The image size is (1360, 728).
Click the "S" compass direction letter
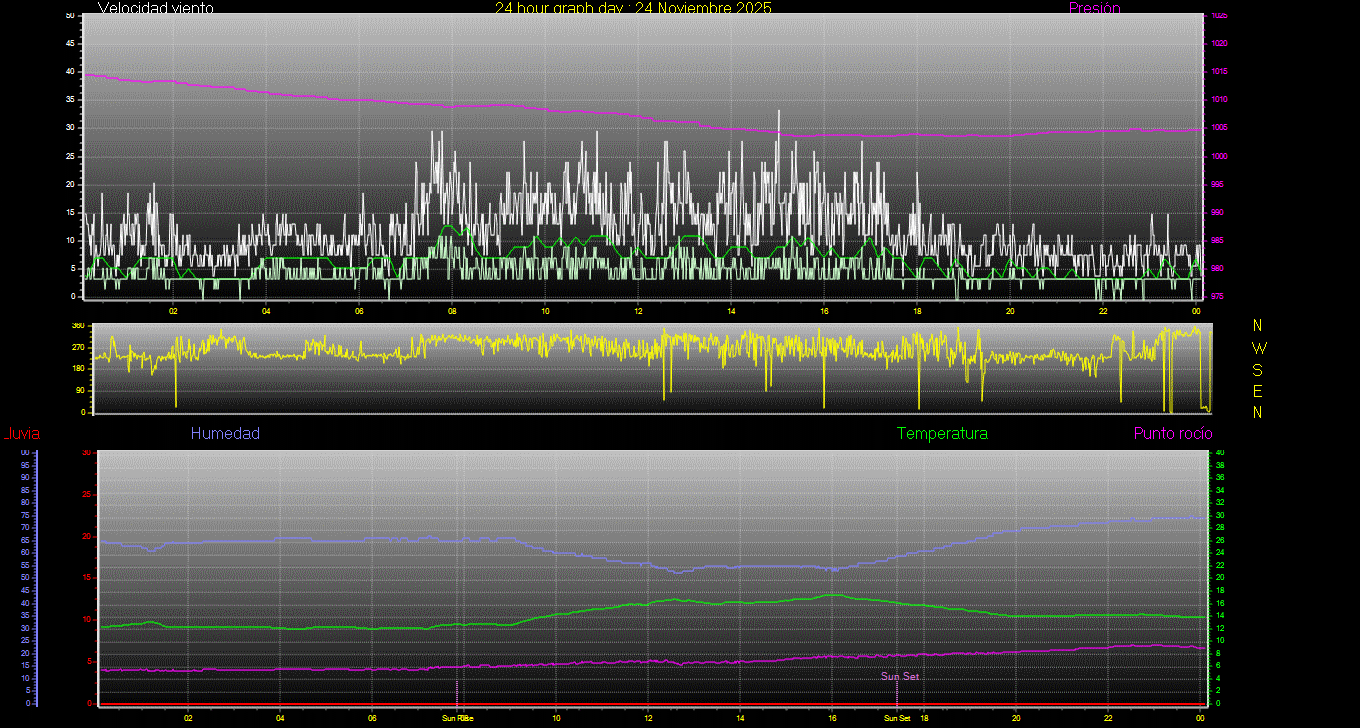click(1257, 369)
